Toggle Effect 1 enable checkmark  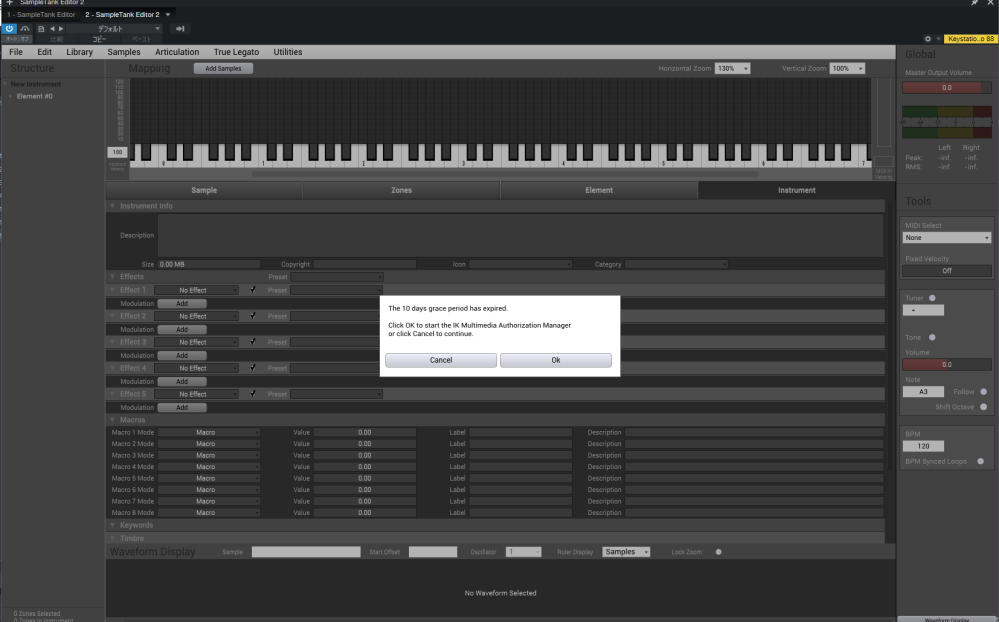[253, 290]
